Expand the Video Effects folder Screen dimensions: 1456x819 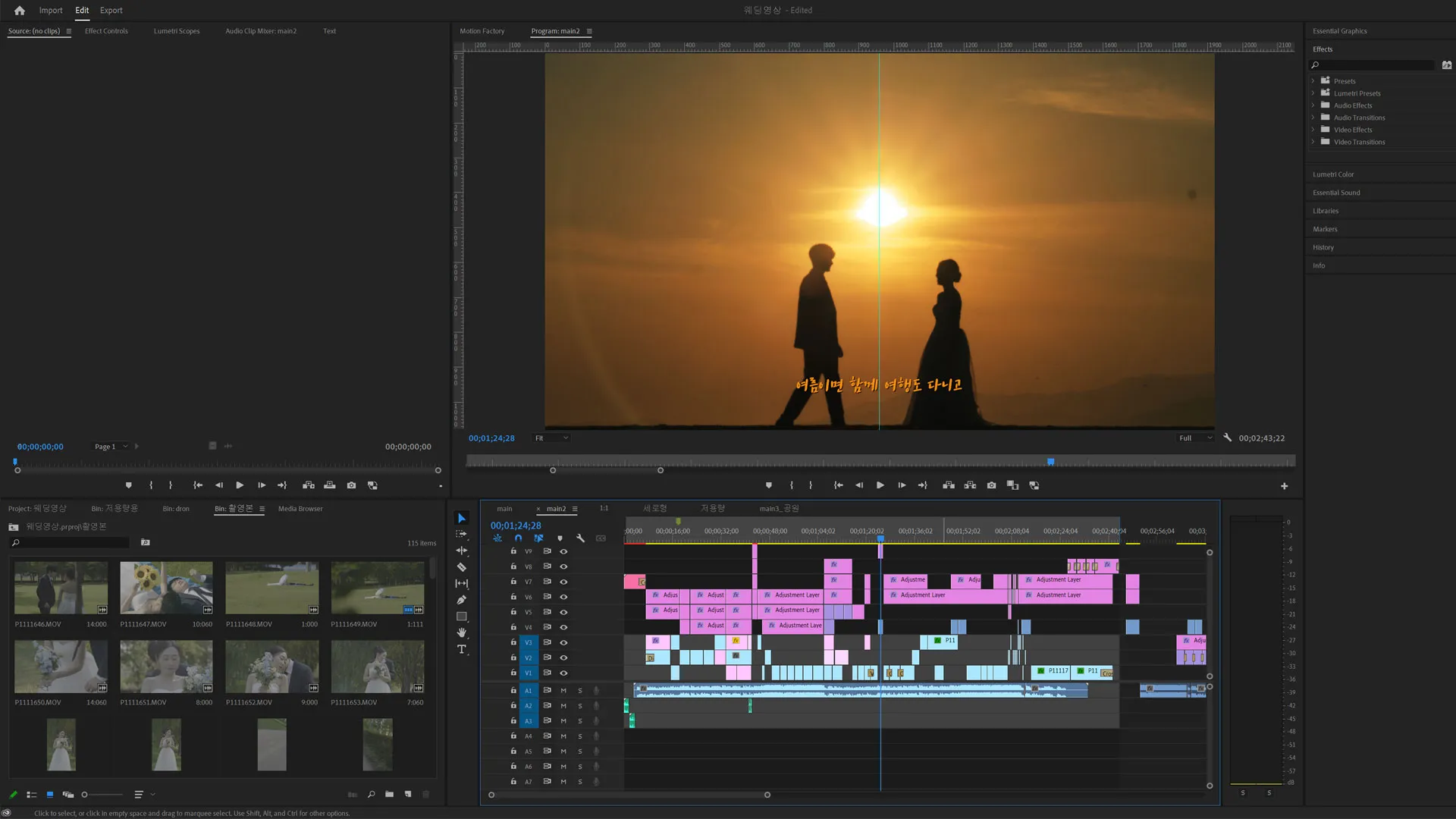[x=1313, y=130]
